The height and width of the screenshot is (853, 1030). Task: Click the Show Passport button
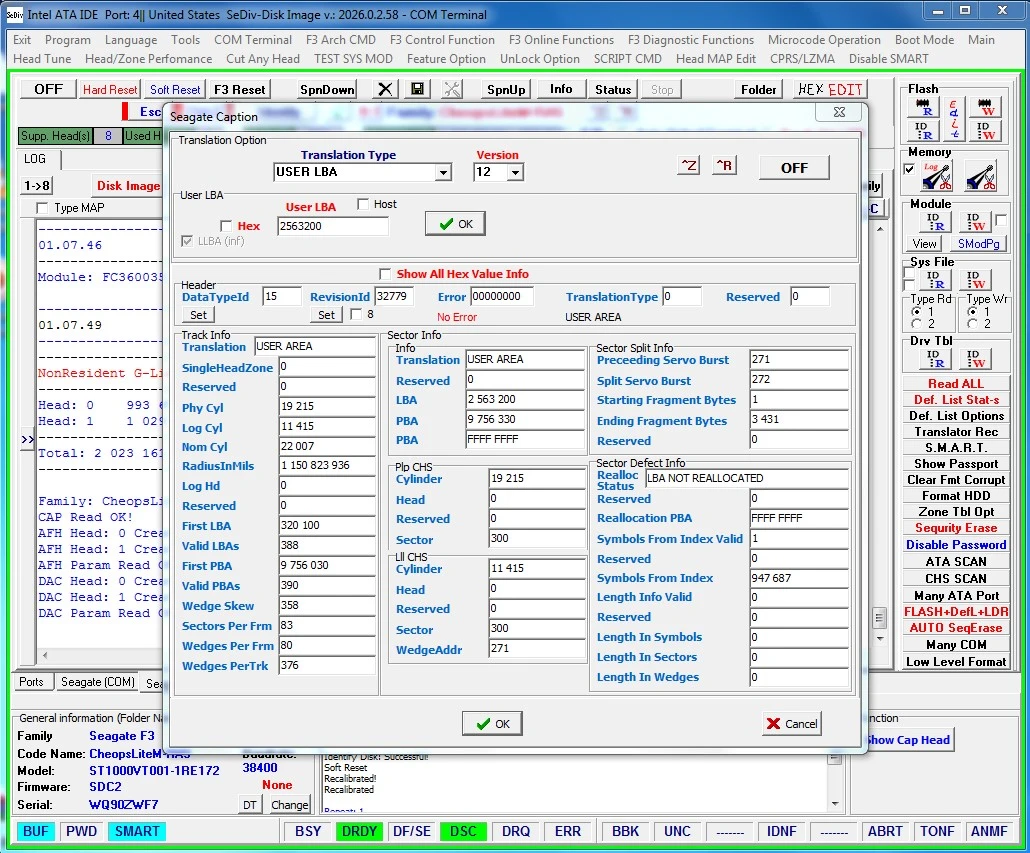coord(956,464)
